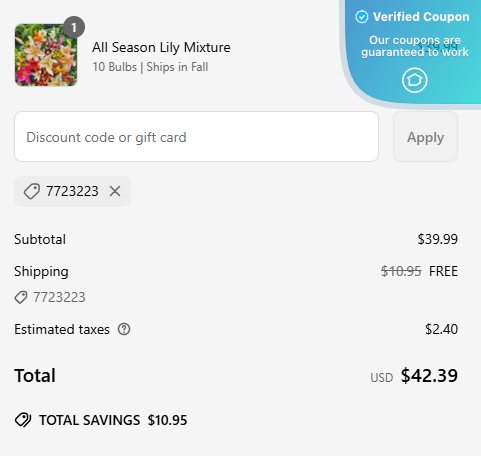Click the Verified Coupon heading
Screen dimensions: 481x456
click(x=421, y=17)
